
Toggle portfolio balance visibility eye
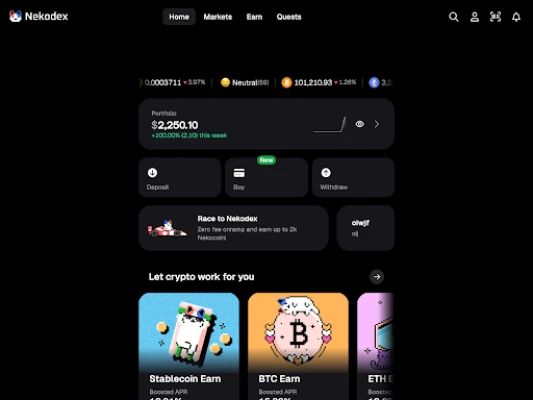[x=360, y=124]
